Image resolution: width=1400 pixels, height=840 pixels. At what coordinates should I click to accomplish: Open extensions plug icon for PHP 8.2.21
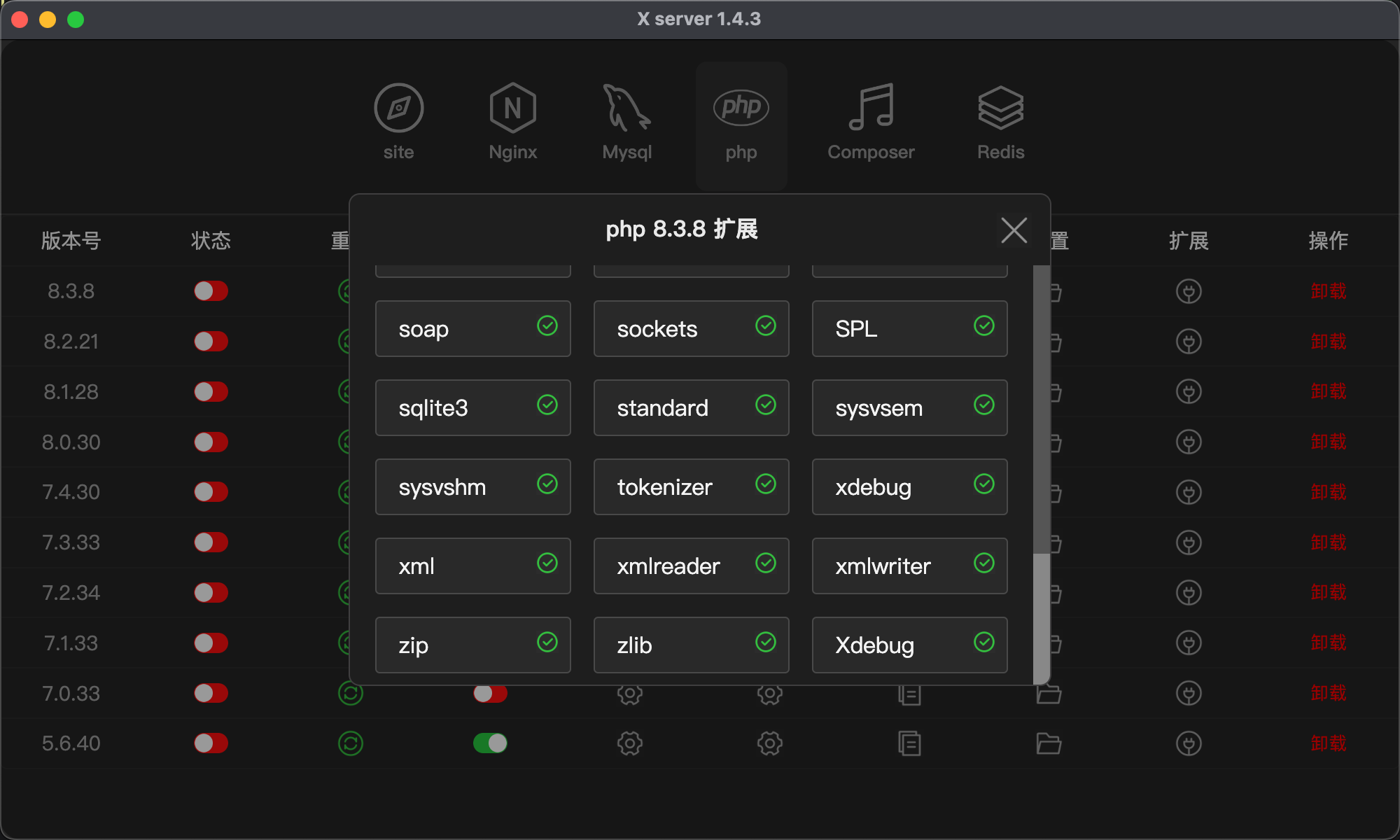click(1189, 342)
